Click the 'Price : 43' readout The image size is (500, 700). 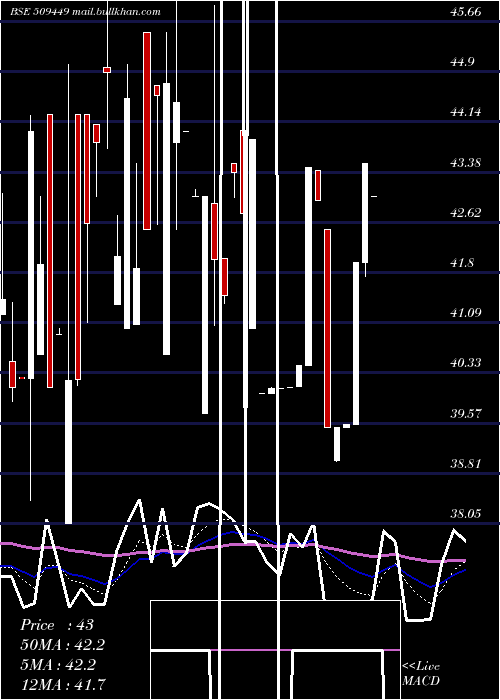click(57, 625)
